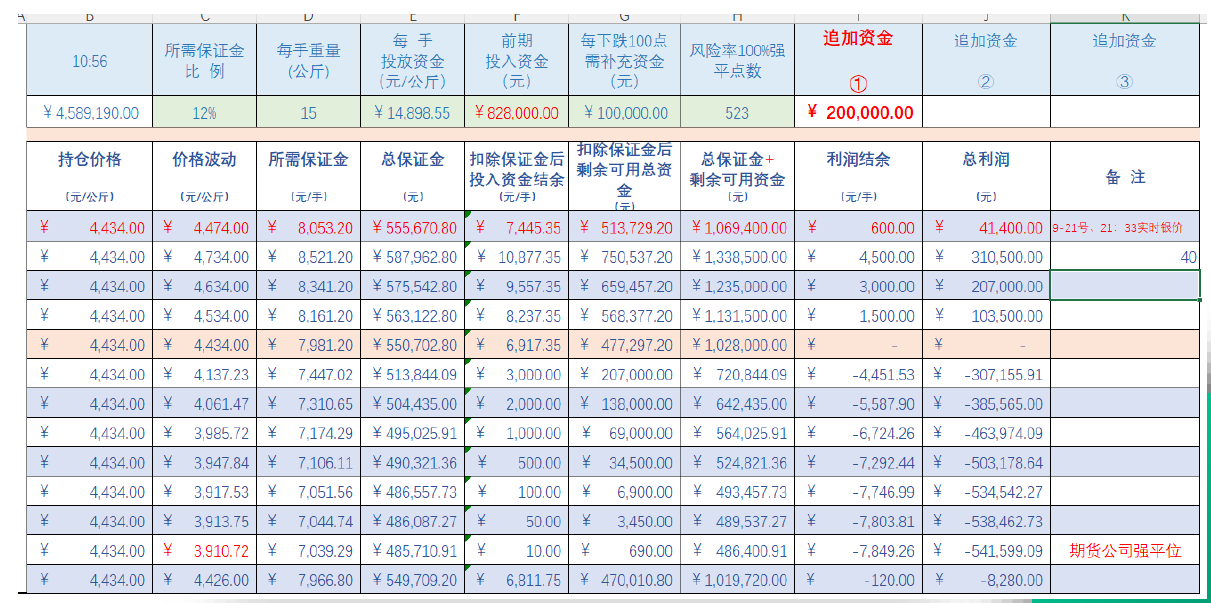Click the empty cell under 追加资金 ②
The height and width of the screenshot is (603, 1211).
click(985, 112)
